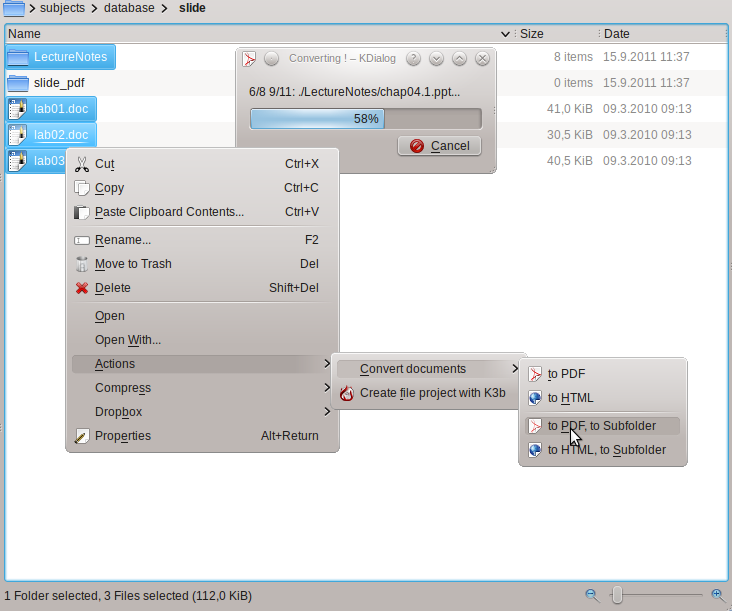The height and width of the screenshot is (611, 732).
Task: Choose 'to PDF' from convert submenu
Action: (x=602, y=374)
